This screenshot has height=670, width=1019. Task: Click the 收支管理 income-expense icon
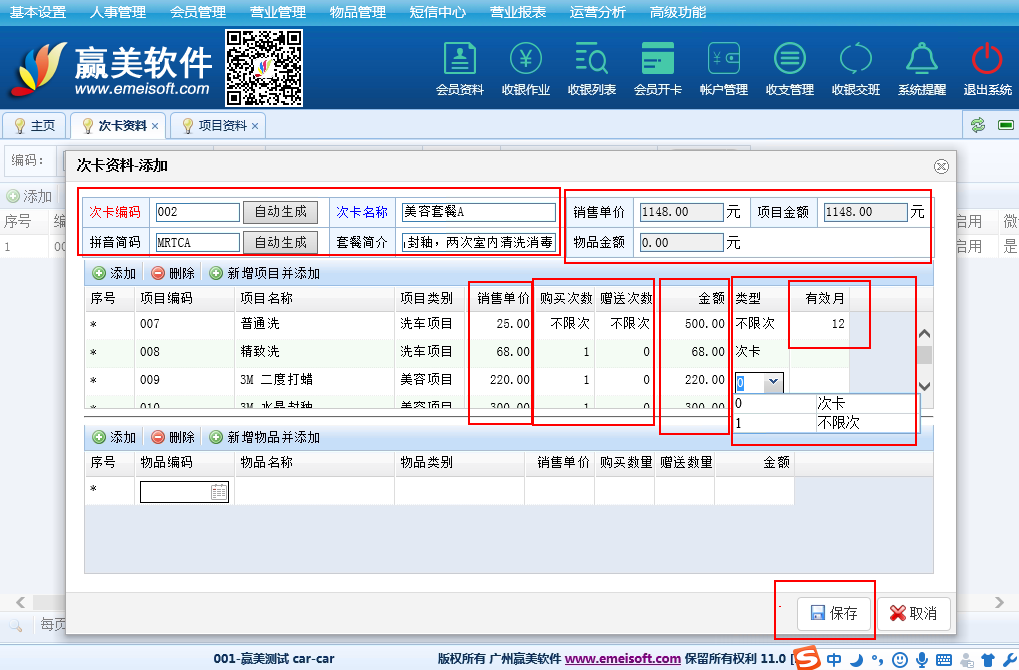789,67
